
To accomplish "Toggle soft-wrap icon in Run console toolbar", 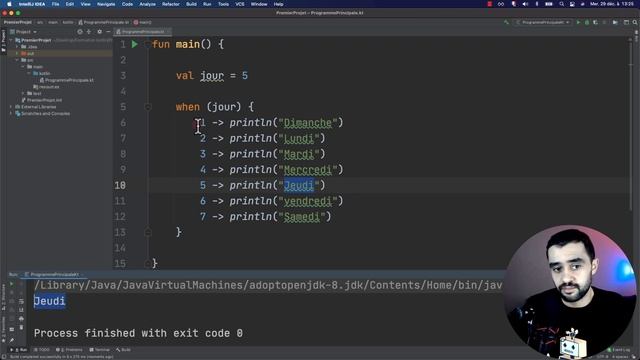I will [21, 301].
